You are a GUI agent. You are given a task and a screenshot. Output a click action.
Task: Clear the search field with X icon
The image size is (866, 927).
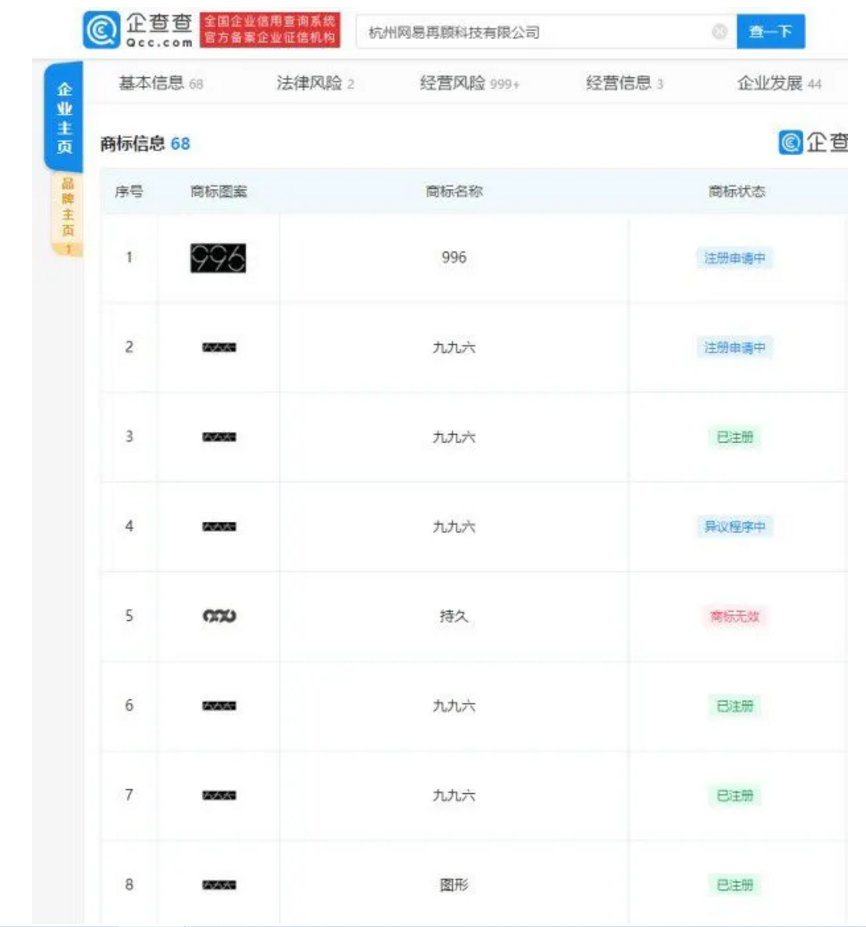[719, 31]
